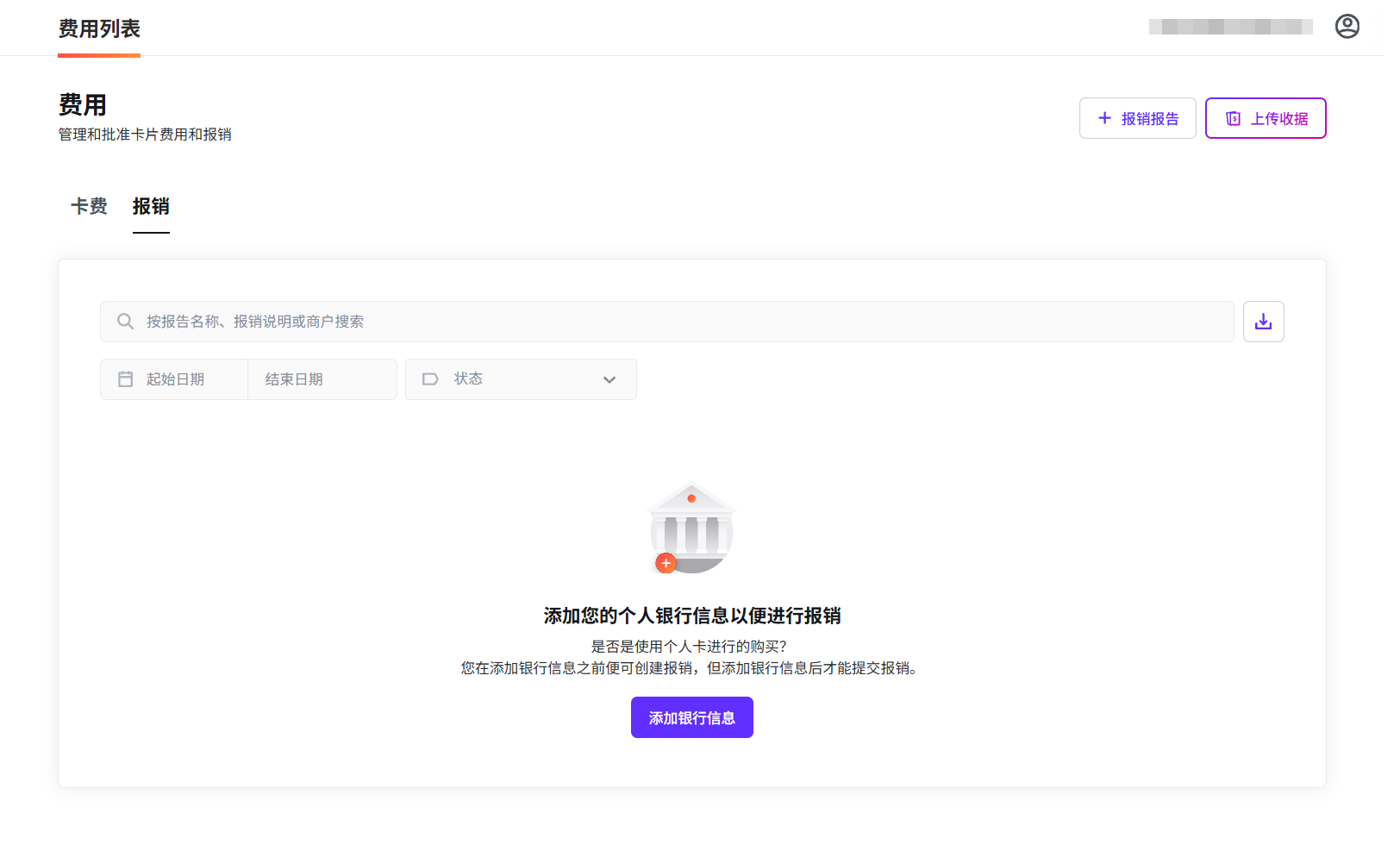Click the red plus badge on bank image
This screenshot has width=1400, height=857.
[x=666, y=563]
